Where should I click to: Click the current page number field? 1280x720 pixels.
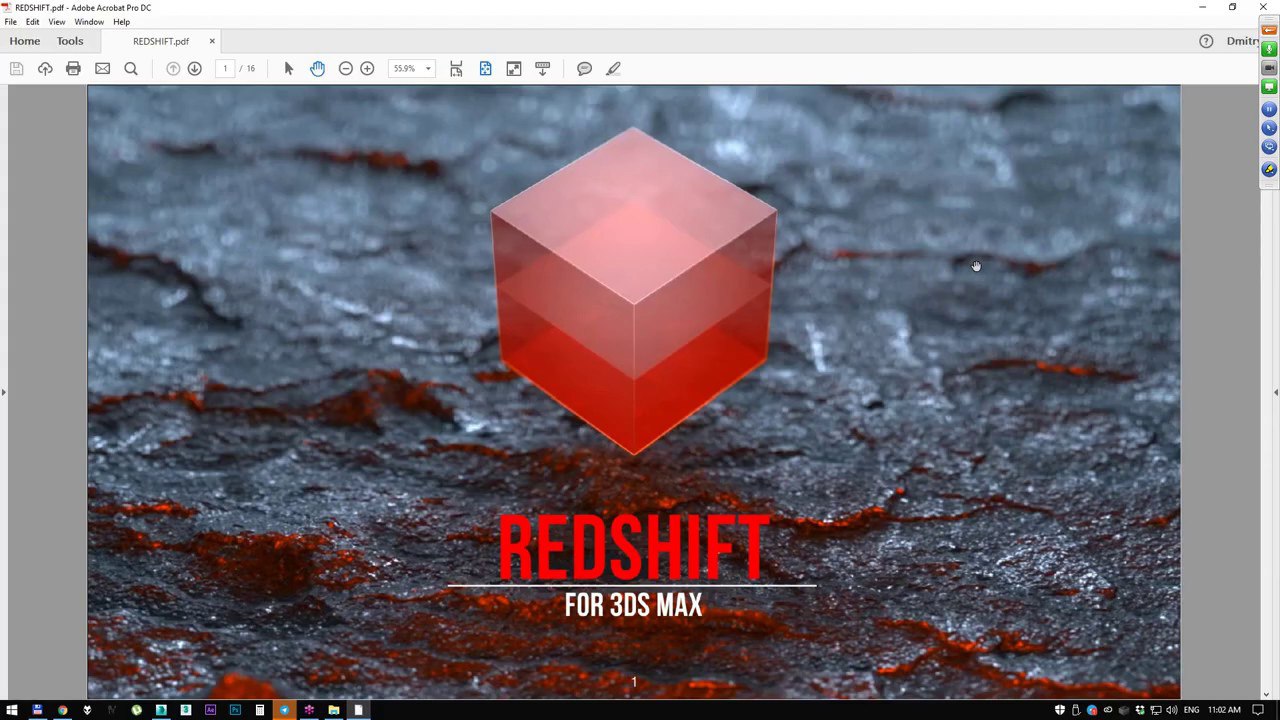[x=225, y=68]
